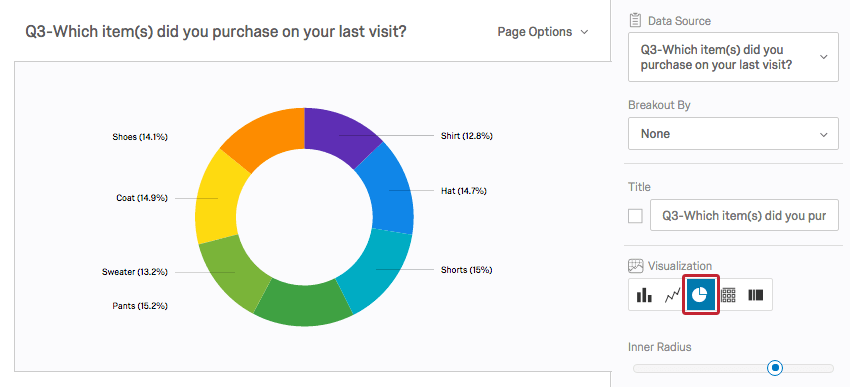Click into the Title text field
The width and height of the screenshot is (850, 387).
pos(744,216)
